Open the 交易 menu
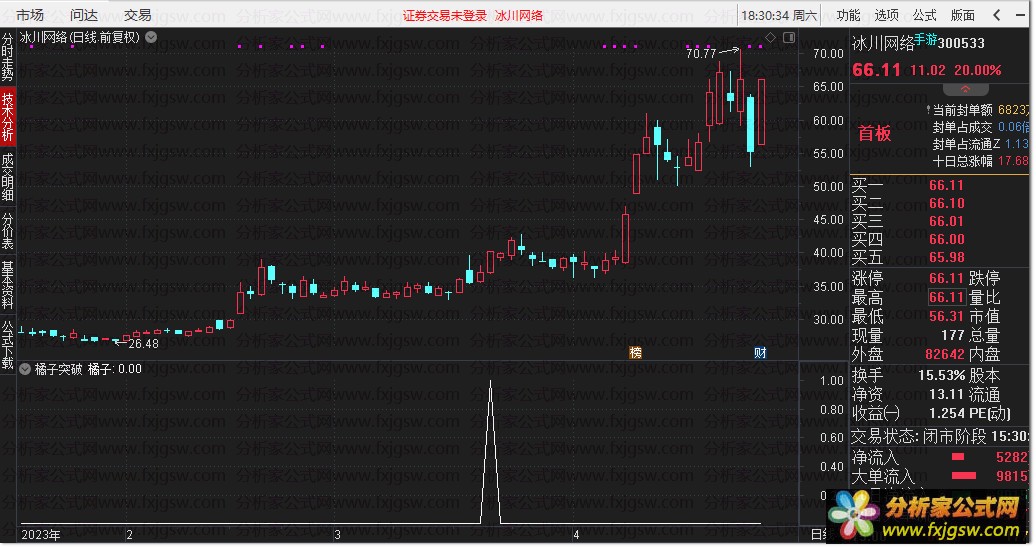This screenshot has width=1036, height=547. 137,15
